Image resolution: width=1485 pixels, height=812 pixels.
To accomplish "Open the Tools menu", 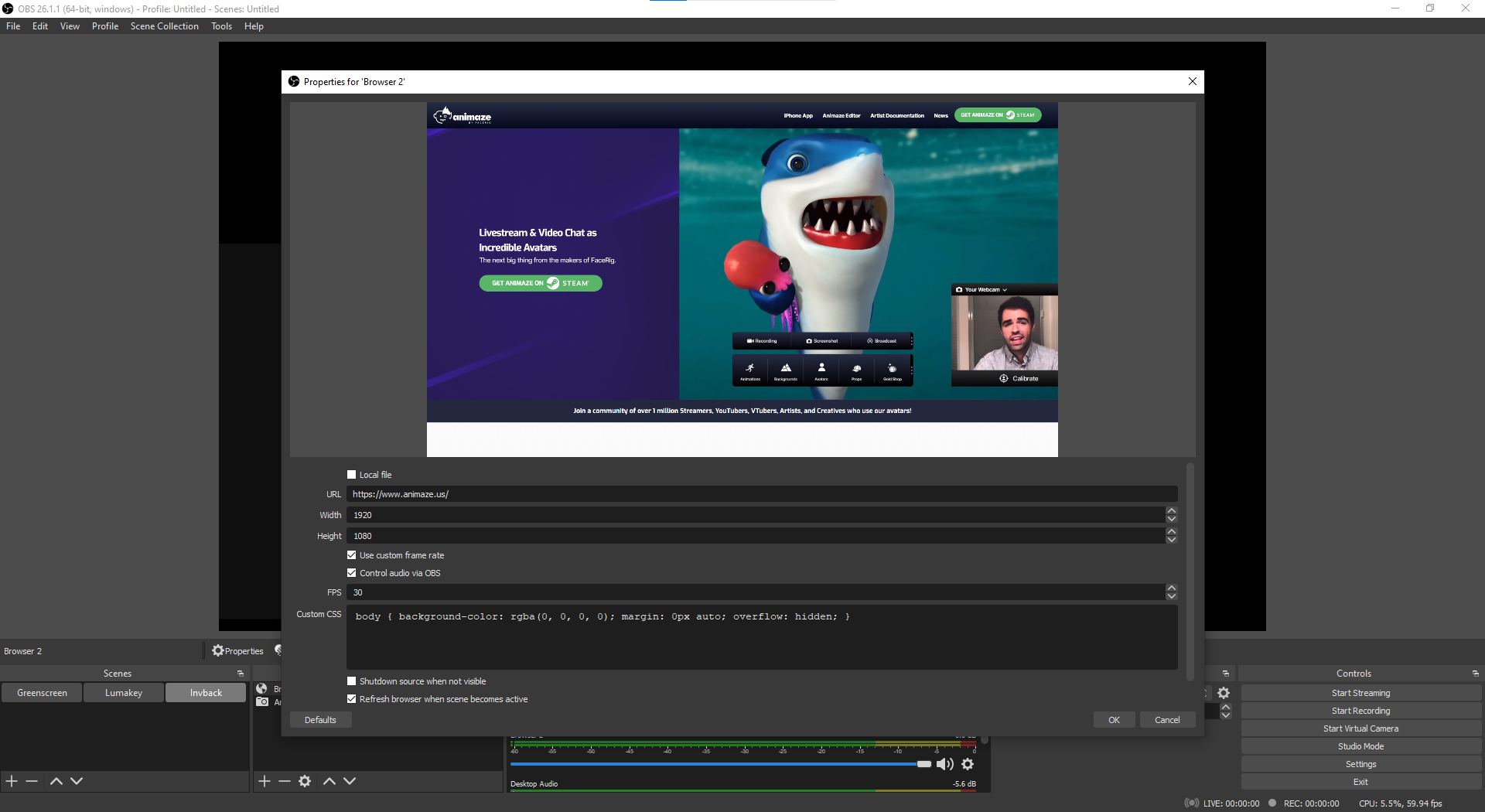I will tap(222, 26).
